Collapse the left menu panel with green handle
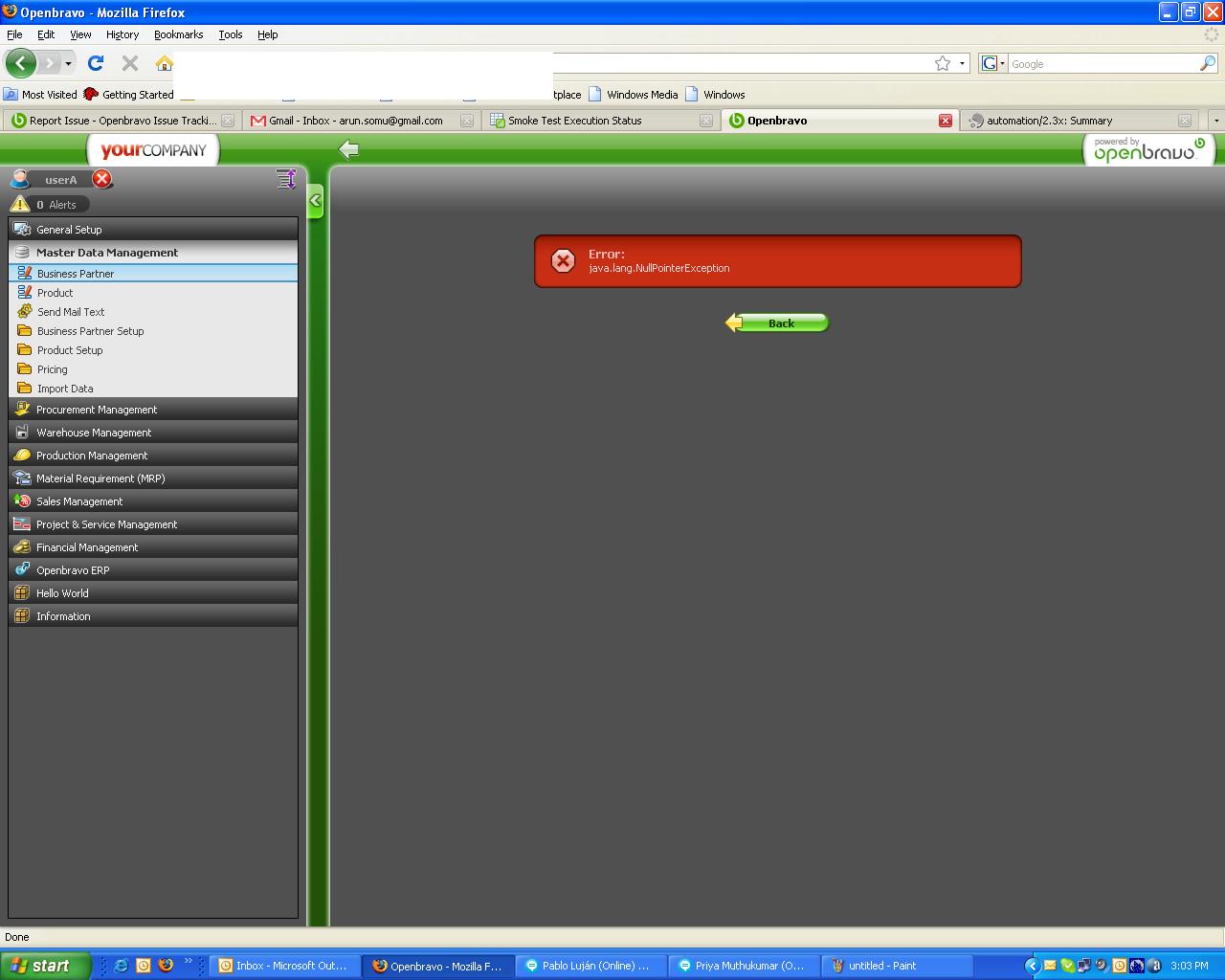 [x=315, y=201]
